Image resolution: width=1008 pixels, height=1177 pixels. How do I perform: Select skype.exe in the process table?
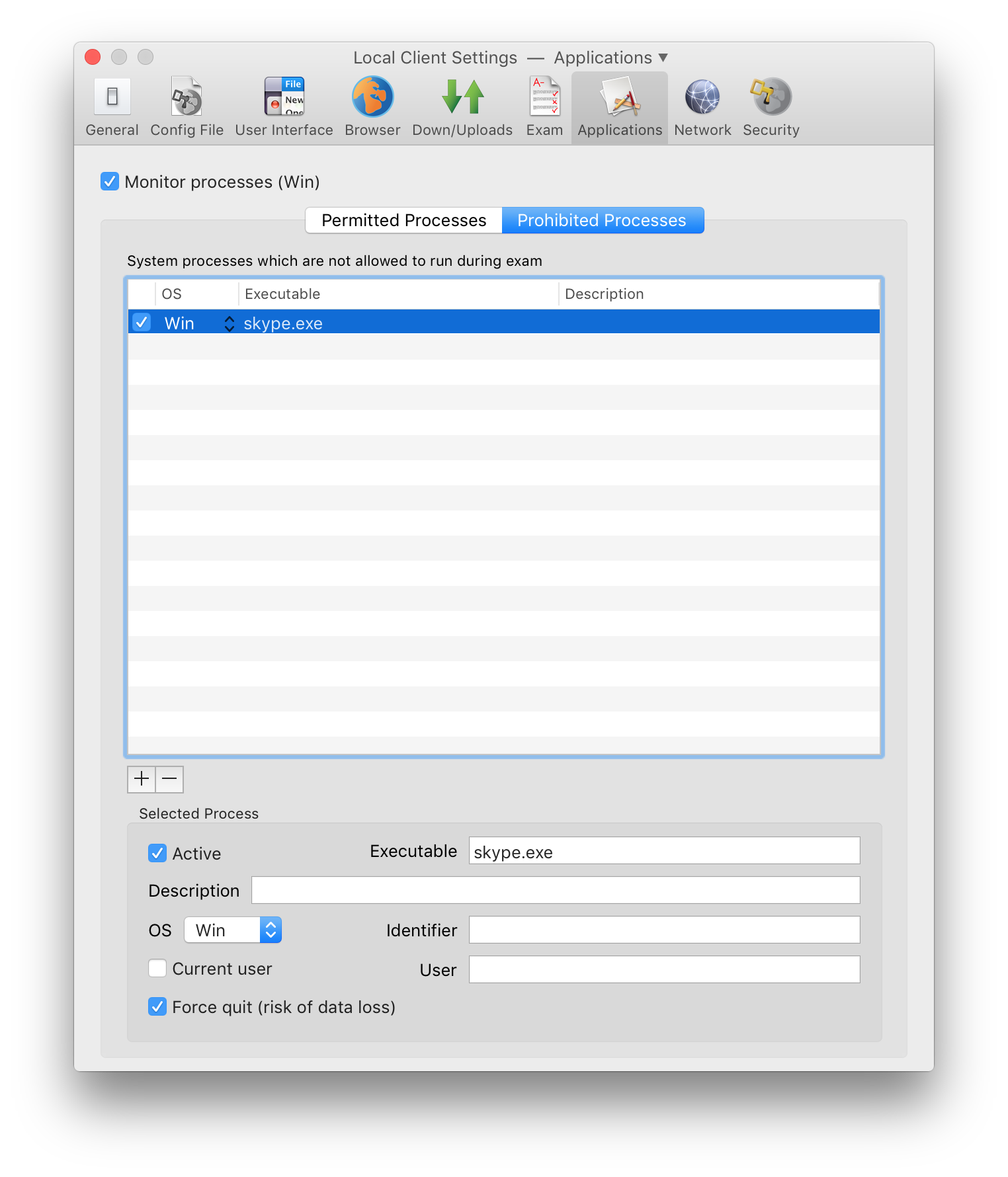[503, 322]
